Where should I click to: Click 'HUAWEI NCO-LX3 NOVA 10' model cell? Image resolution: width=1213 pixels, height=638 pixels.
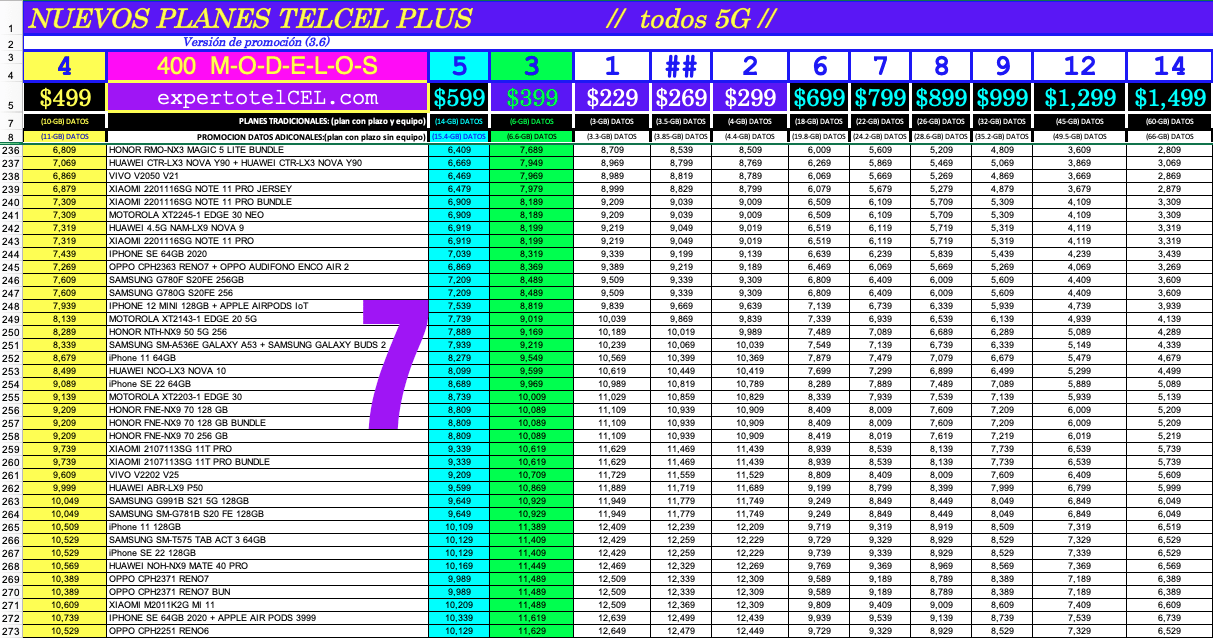pyautogui.click(x=267, y=371)
